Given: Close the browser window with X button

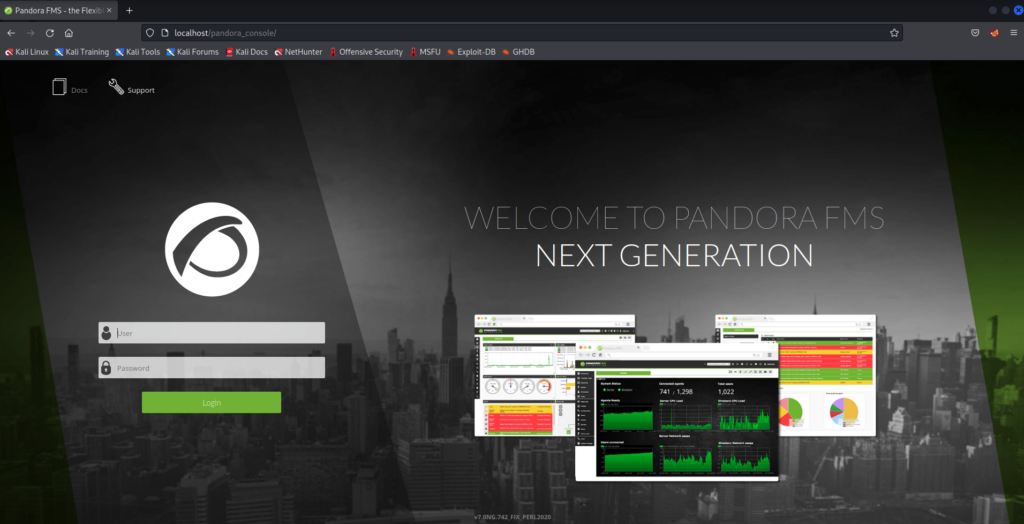Looking at the screenshot, I should click(1018, 10).
